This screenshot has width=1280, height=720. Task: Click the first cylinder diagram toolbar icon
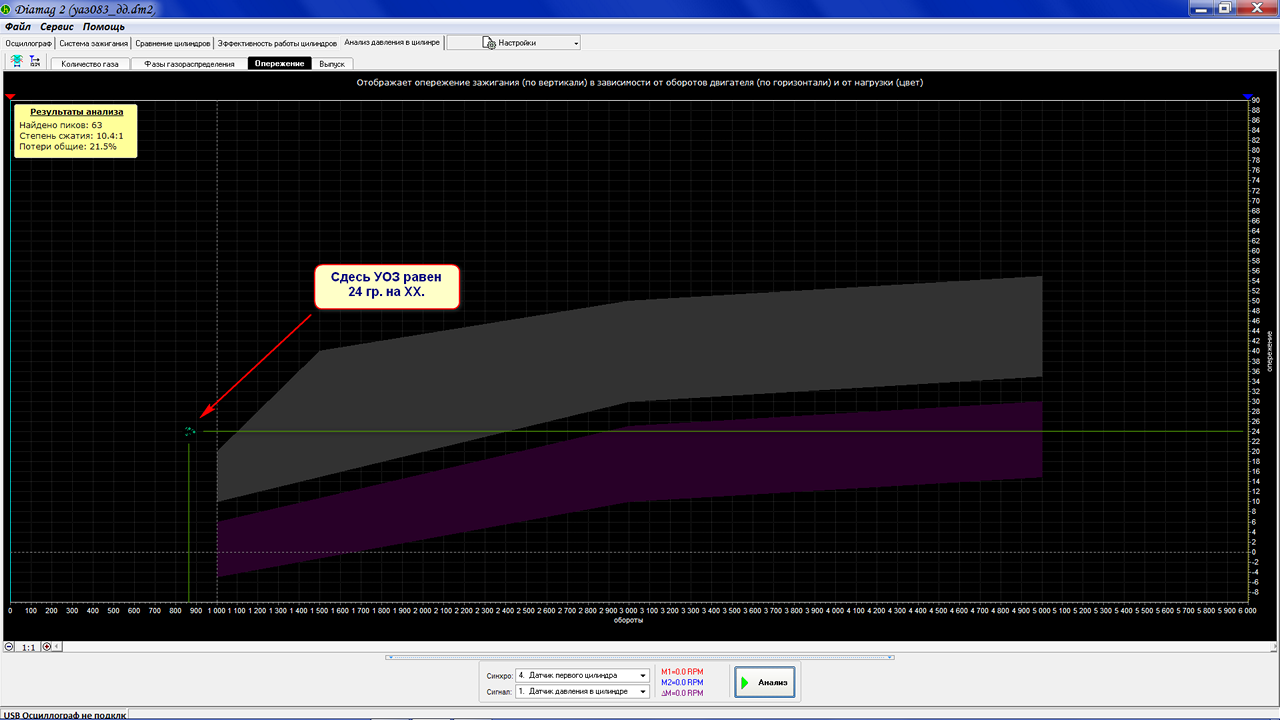17,62
